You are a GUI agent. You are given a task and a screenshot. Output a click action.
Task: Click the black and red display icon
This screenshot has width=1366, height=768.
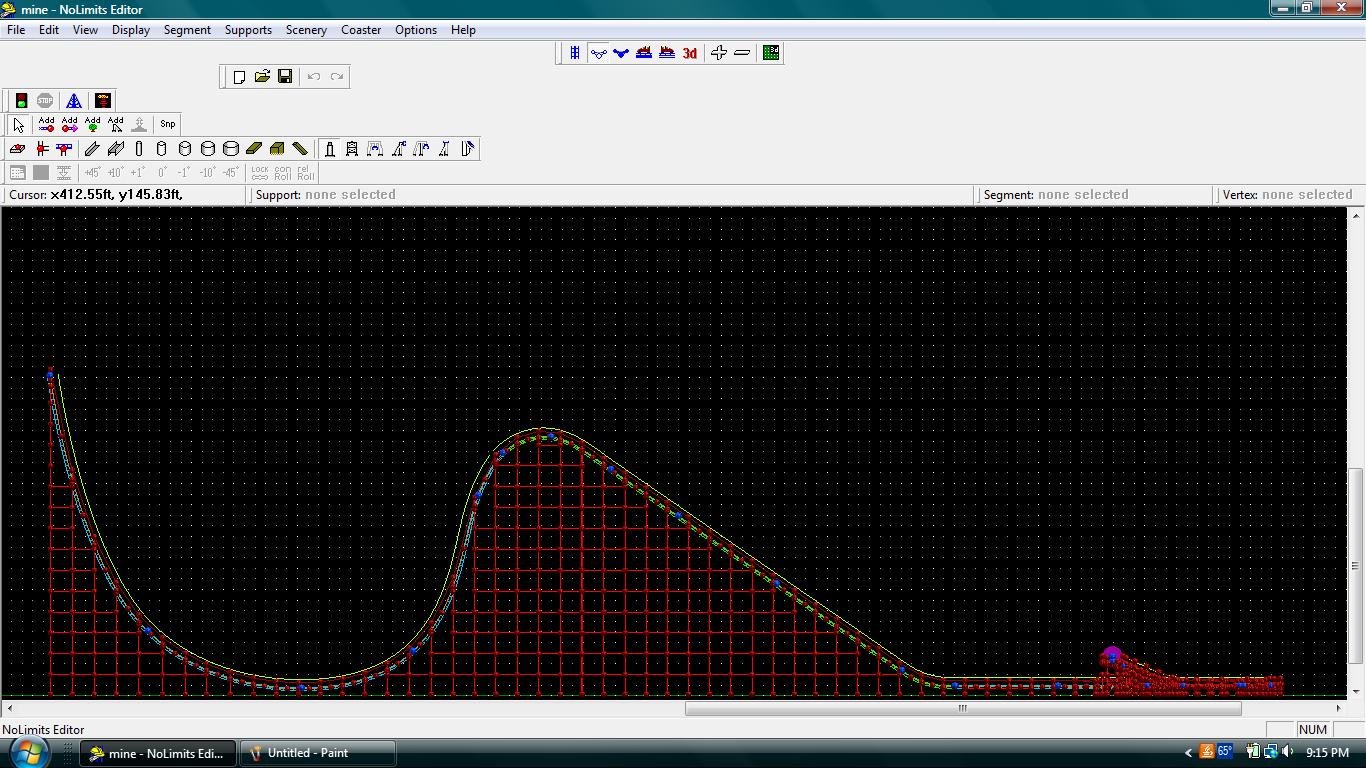[103, 101]
